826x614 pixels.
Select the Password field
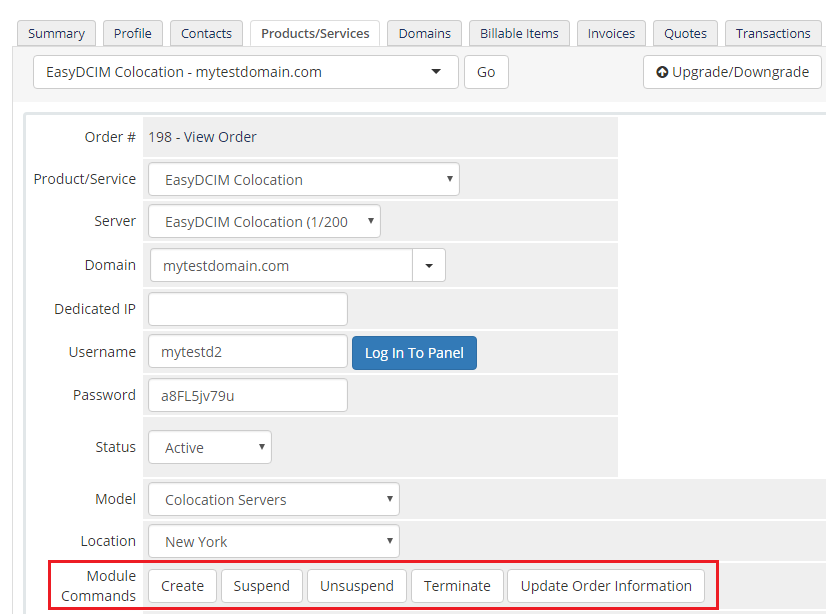coord(248,395)
